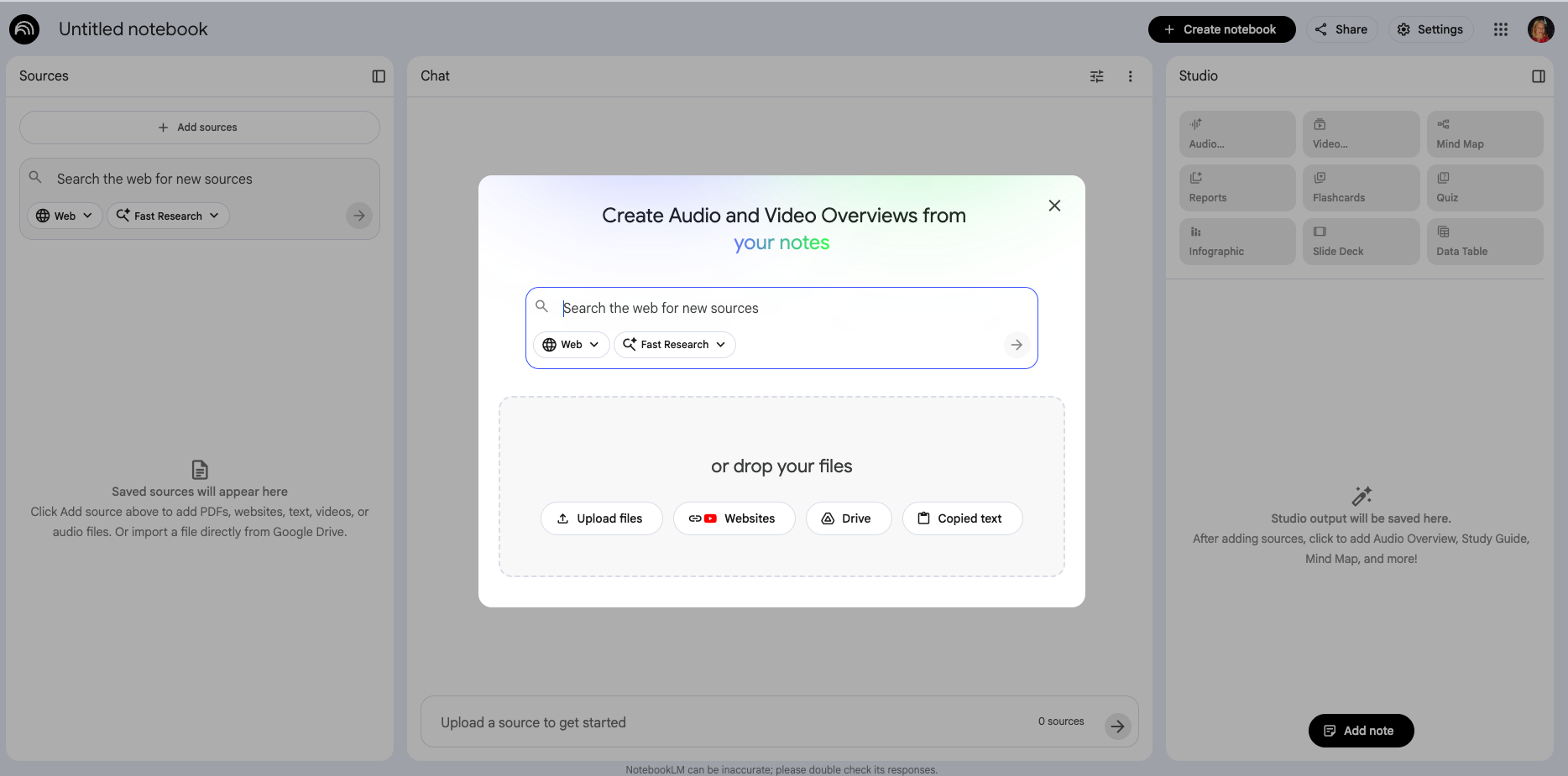The height and width of the screenshot is (776, 1568).
Task: Click the Studio magic wand icon
Action: click(1362, 496)
